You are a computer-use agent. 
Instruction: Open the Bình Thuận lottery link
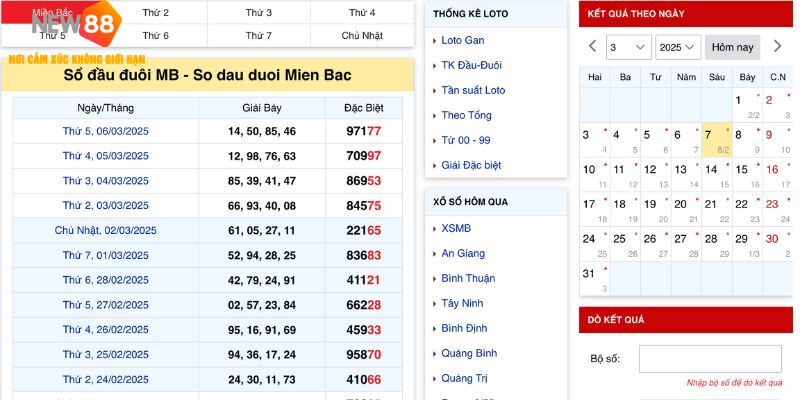click(x=468, y=278)
